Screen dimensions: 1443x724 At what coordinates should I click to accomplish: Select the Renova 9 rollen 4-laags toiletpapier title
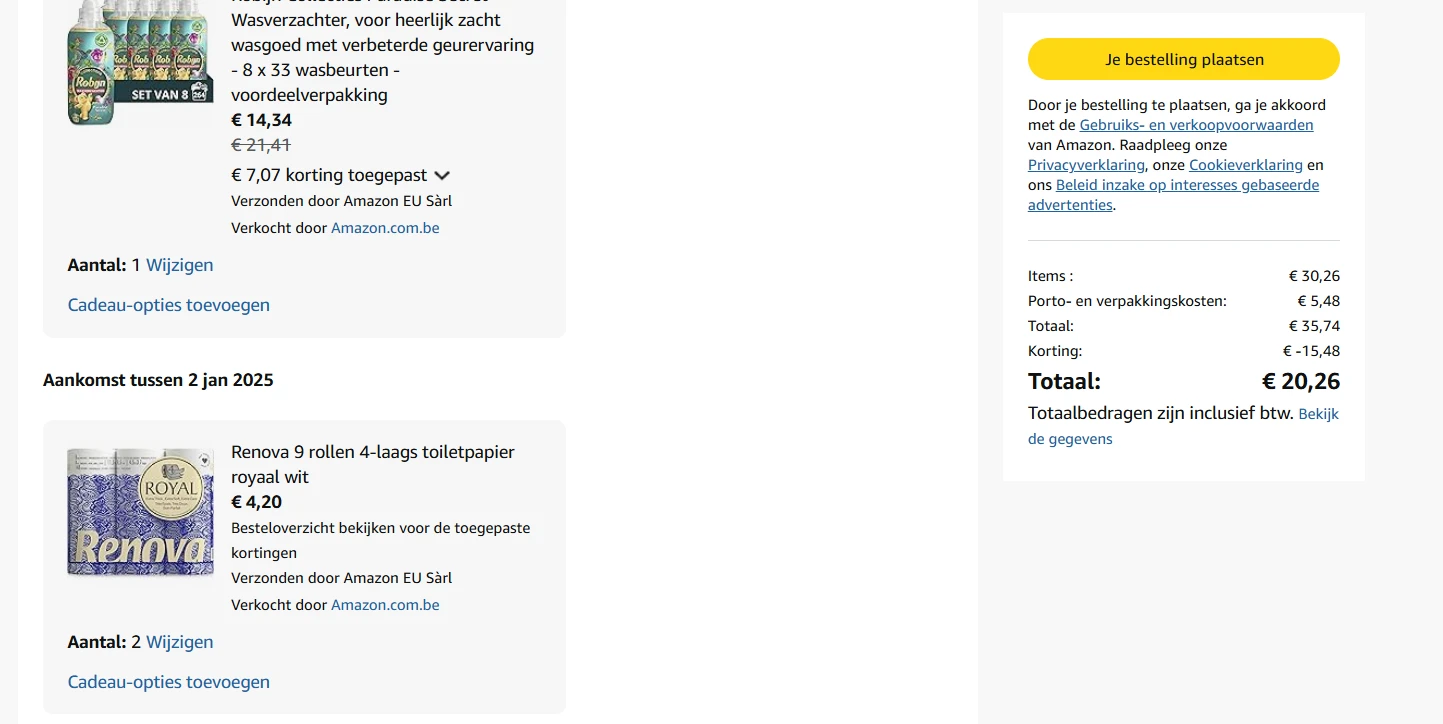pos(373,464)
